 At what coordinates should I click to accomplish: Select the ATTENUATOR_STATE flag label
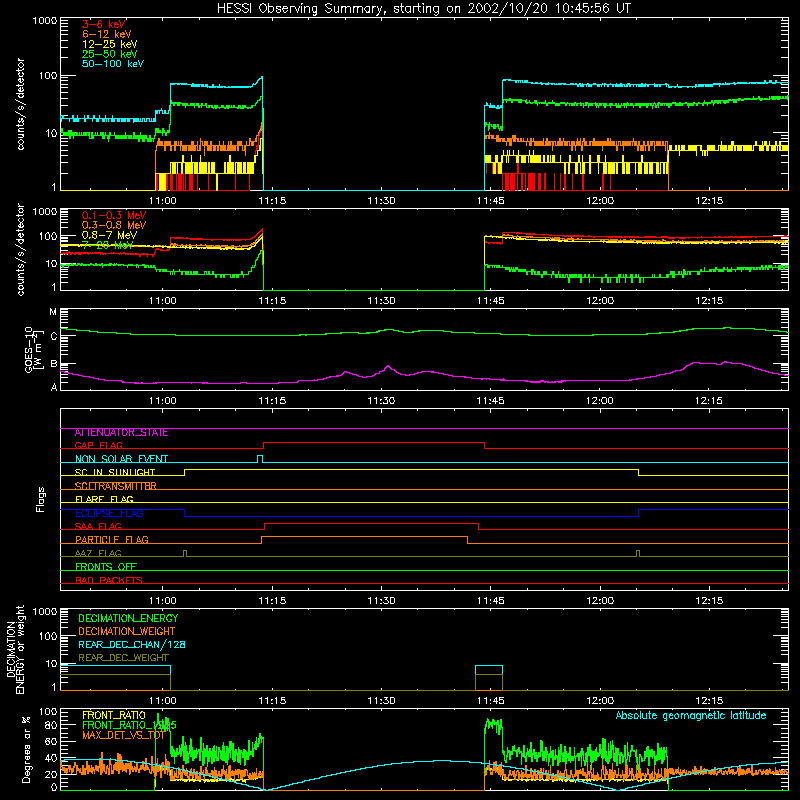[121, 433]
